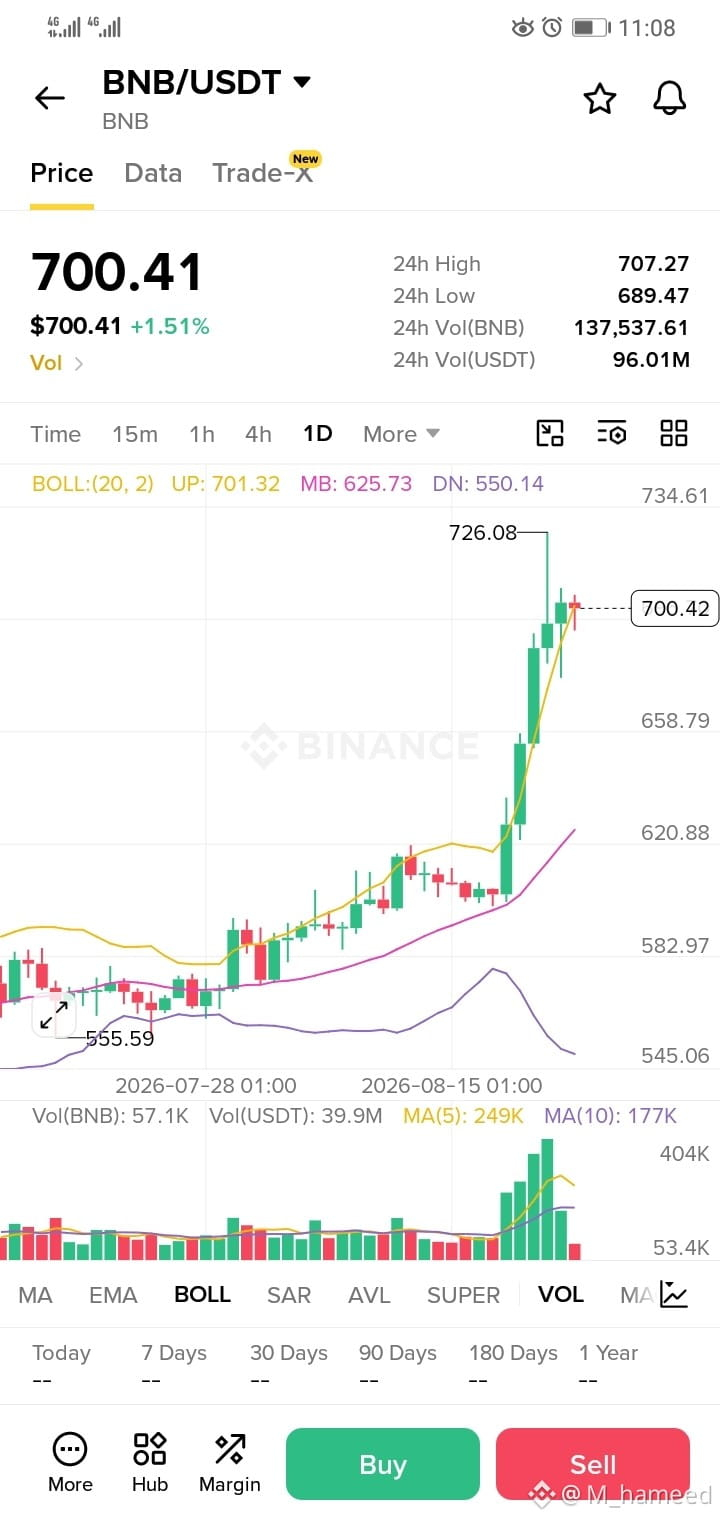Open BNB/USDT pair dropdown arrow

301,82
